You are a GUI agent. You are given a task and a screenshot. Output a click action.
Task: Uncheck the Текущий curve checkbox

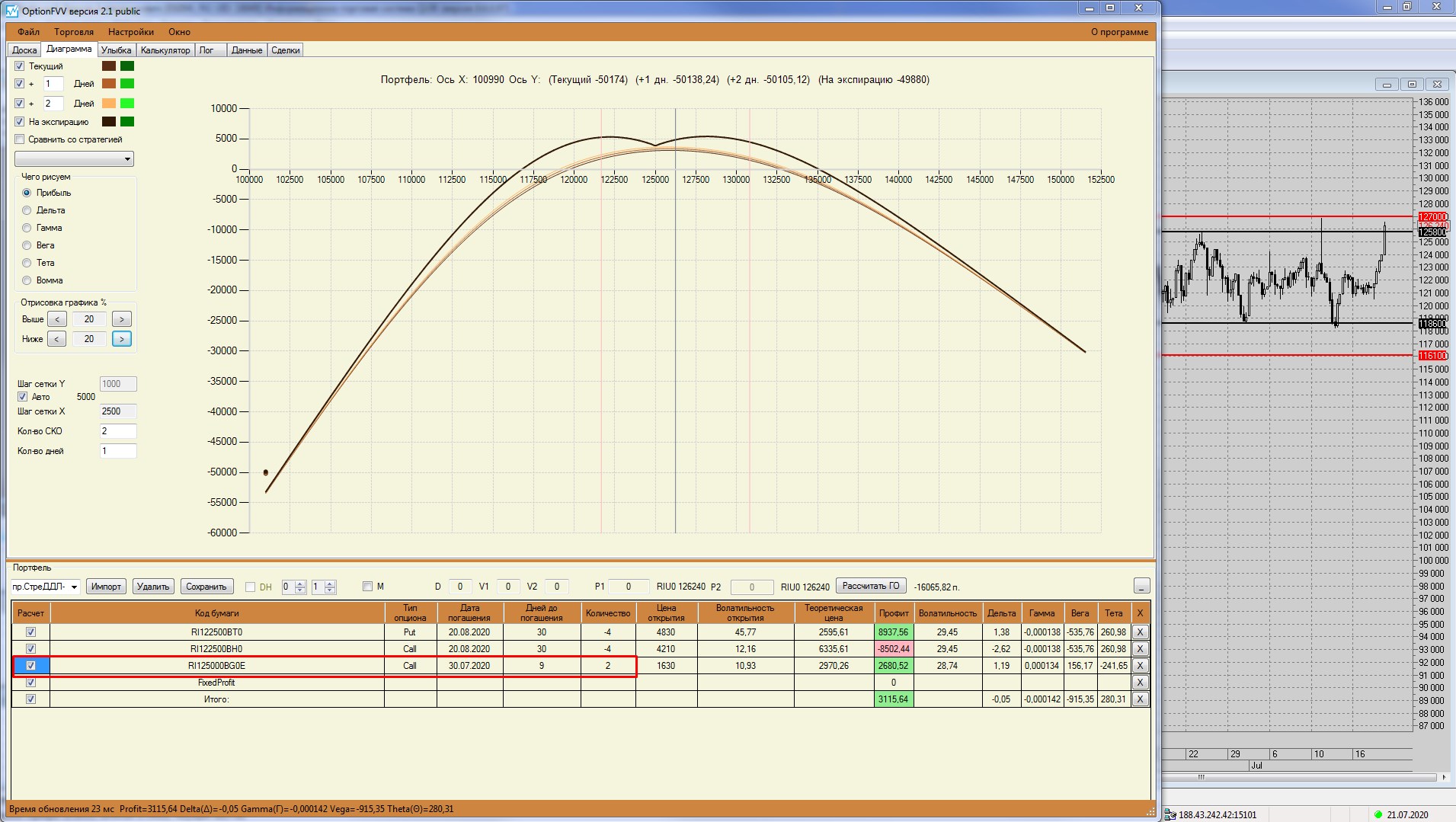20,66
